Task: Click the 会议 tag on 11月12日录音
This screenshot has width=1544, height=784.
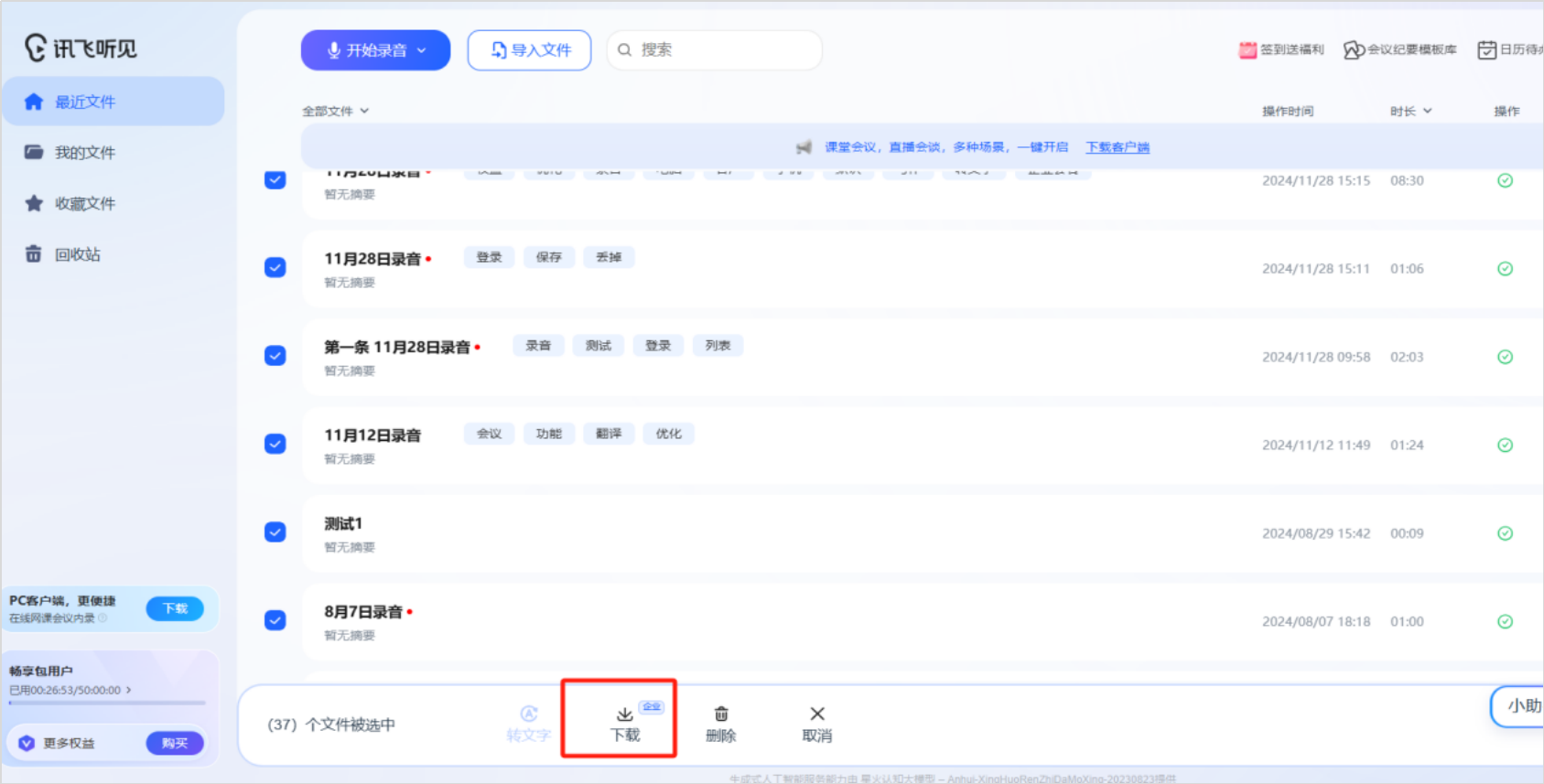Action: [x=490, y=434]
